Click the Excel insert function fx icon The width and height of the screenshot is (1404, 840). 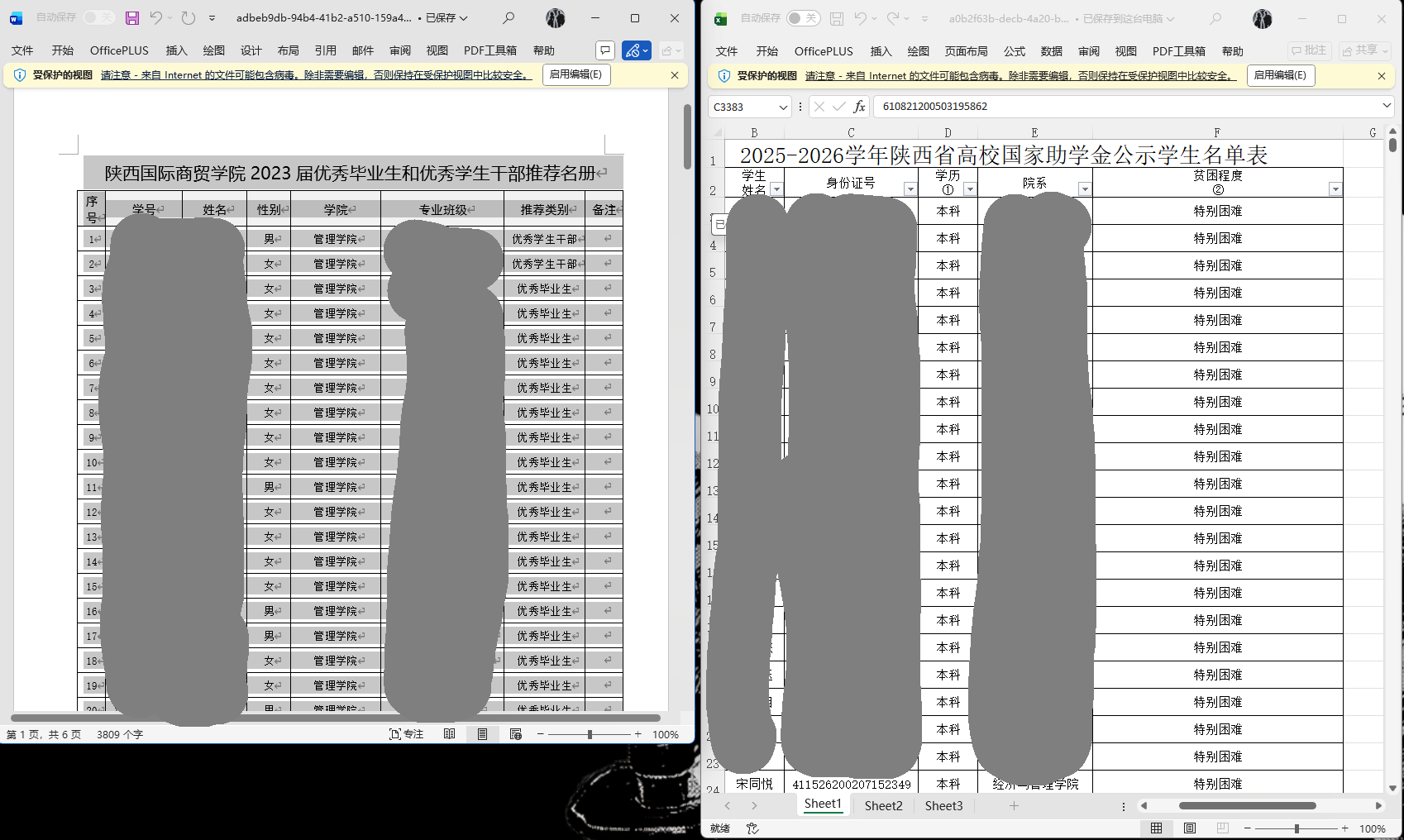tap(859, 107)
